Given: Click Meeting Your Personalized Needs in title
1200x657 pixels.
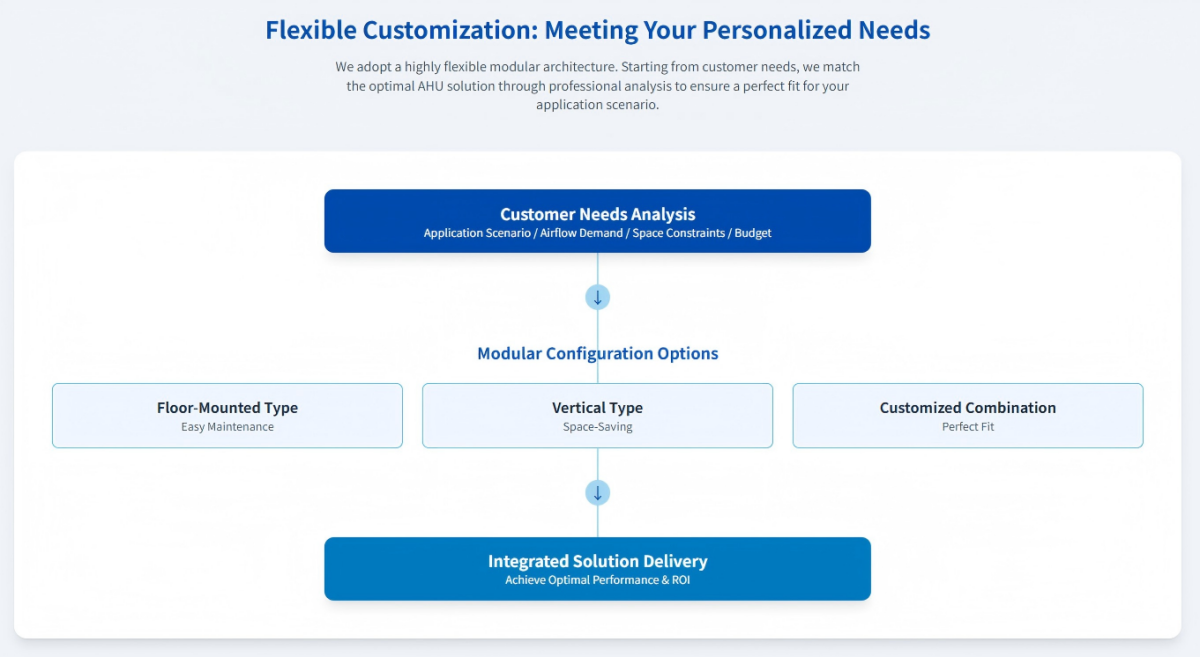Looking at the screenshot, I should click(x=738, y=30).
